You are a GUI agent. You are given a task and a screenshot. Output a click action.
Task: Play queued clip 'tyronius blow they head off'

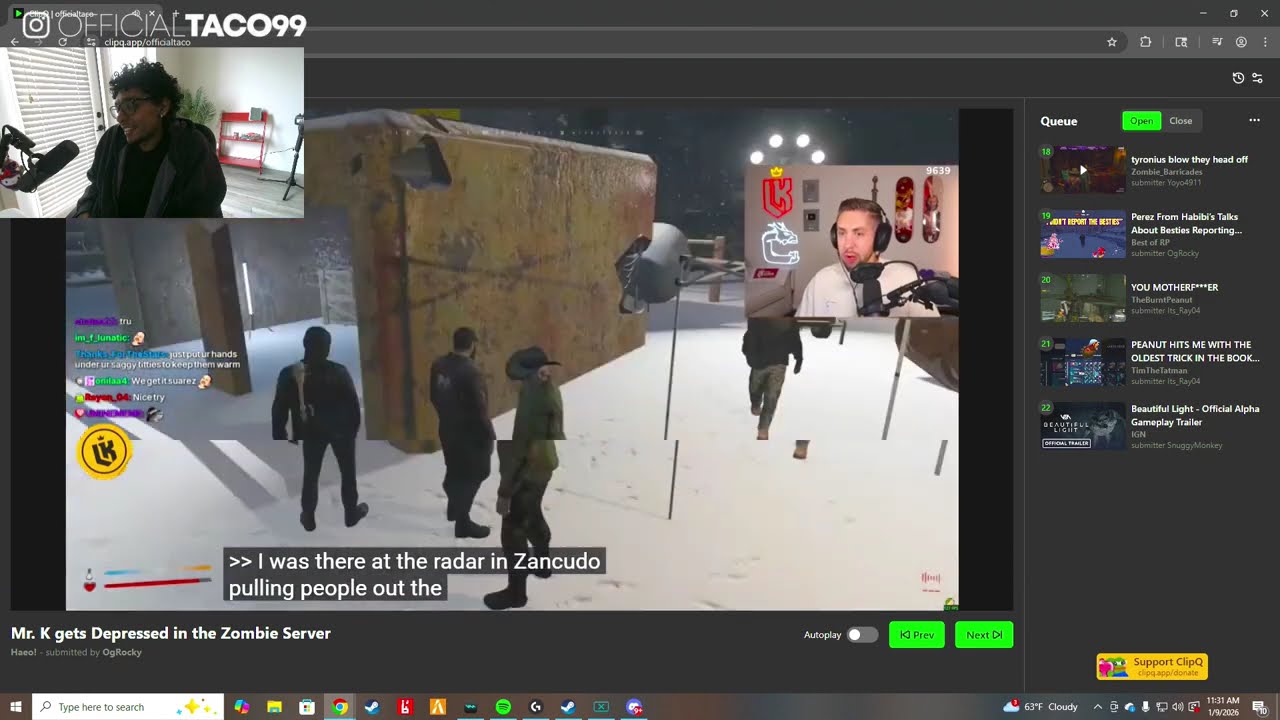coord(1083,170)
